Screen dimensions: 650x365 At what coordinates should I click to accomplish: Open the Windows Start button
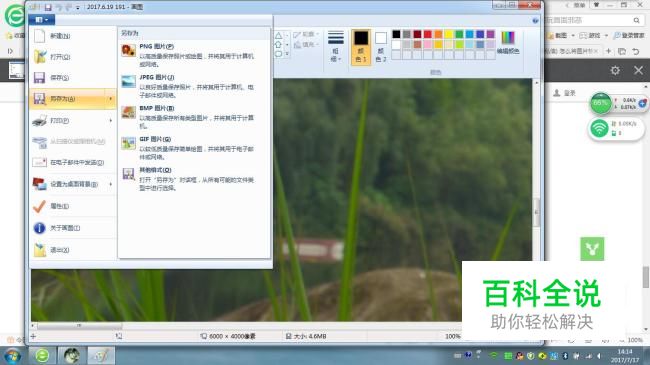[x=12, y=356]
